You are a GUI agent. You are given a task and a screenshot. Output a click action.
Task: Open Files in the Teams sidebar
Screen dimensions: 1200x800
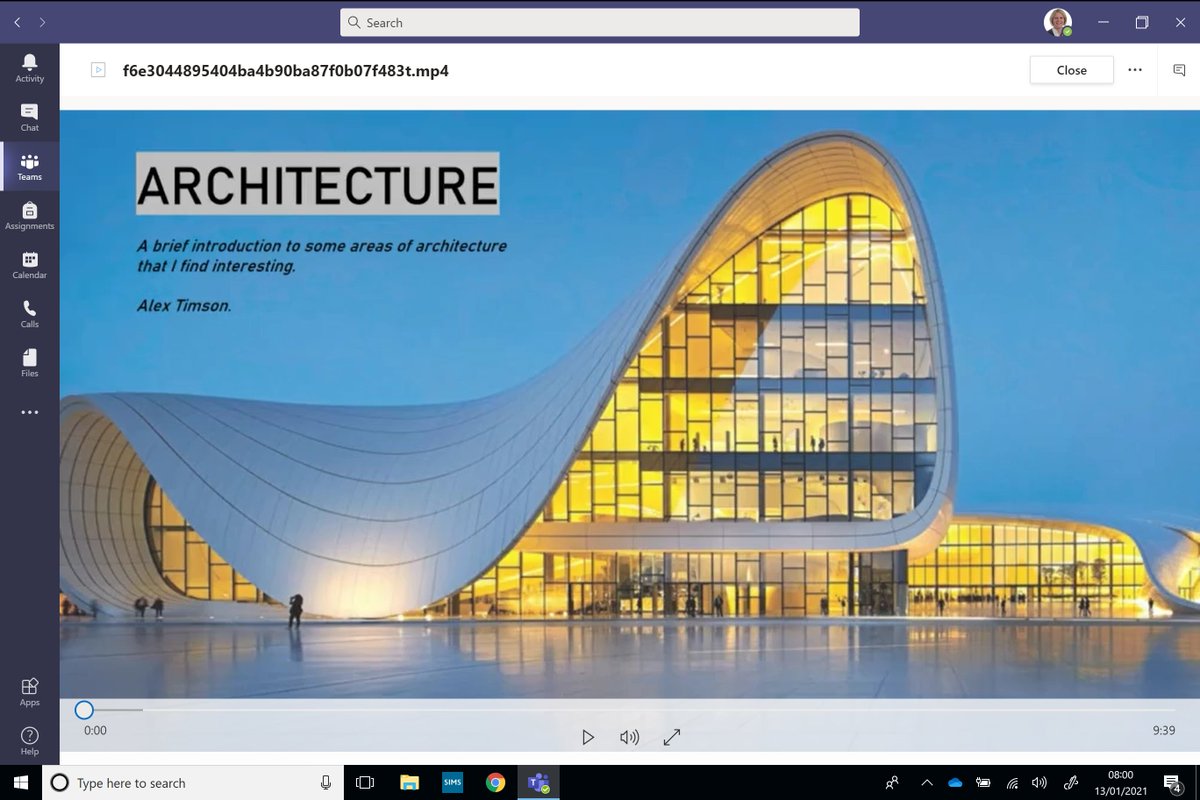29,360
